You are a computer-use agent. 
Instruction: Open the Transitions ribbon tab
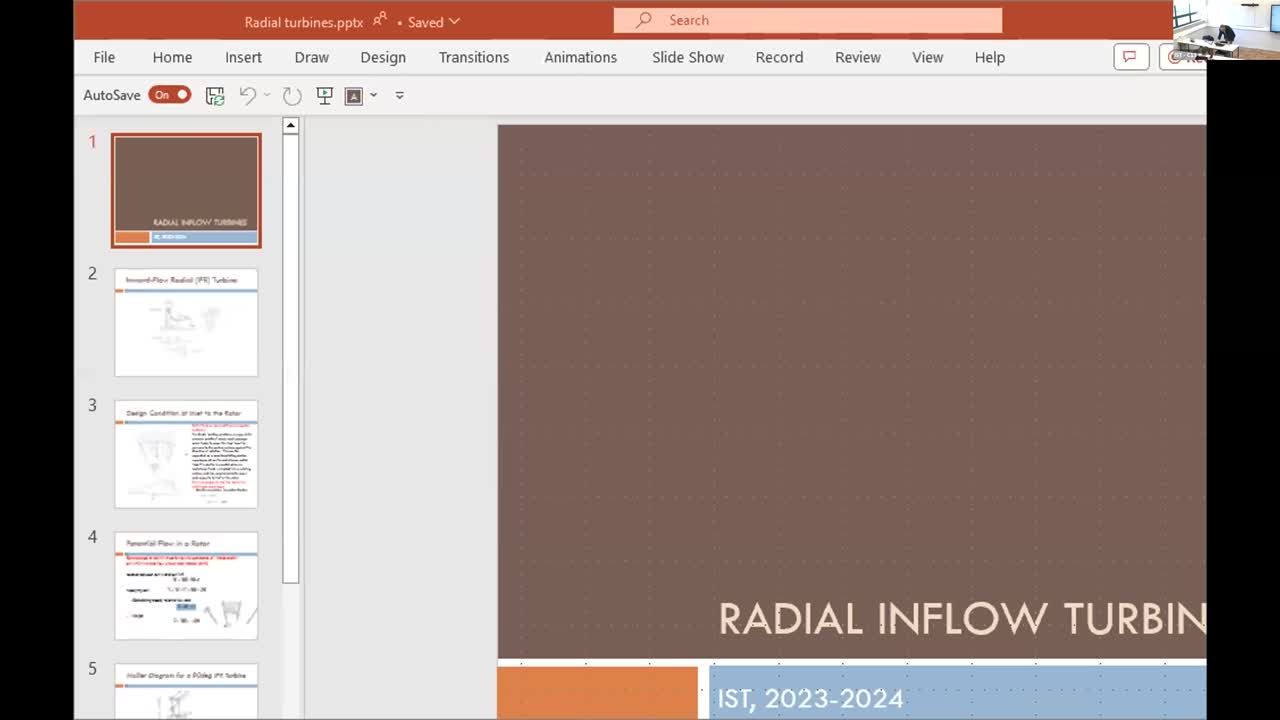[473, 57]
